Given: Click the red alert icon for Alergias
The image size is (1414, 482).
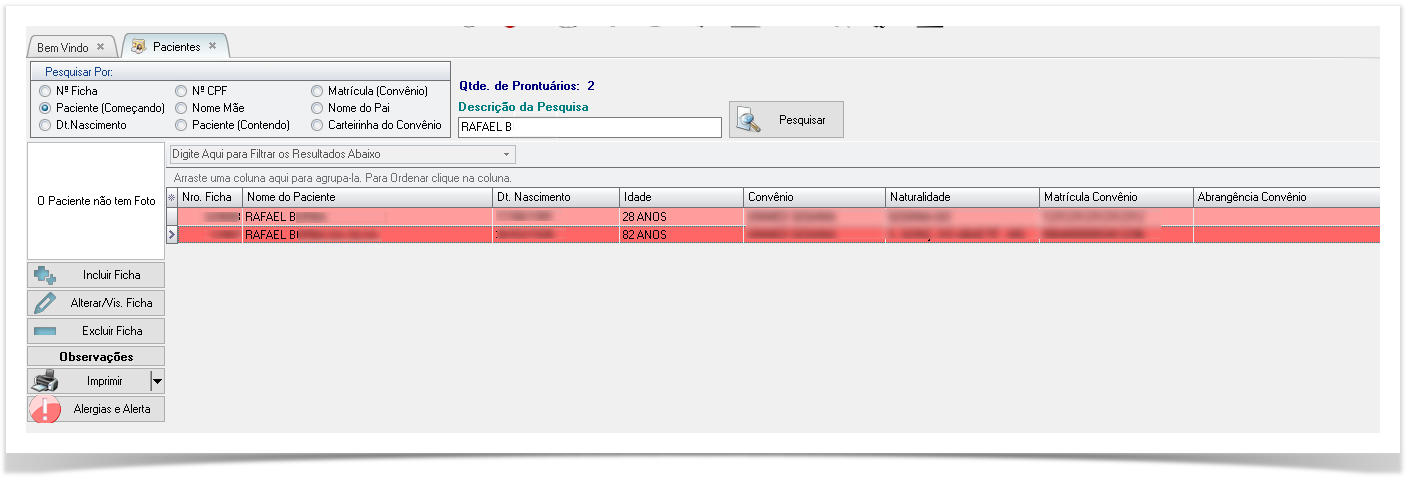Looking at the screenshot, I should [x=45, y=409].
